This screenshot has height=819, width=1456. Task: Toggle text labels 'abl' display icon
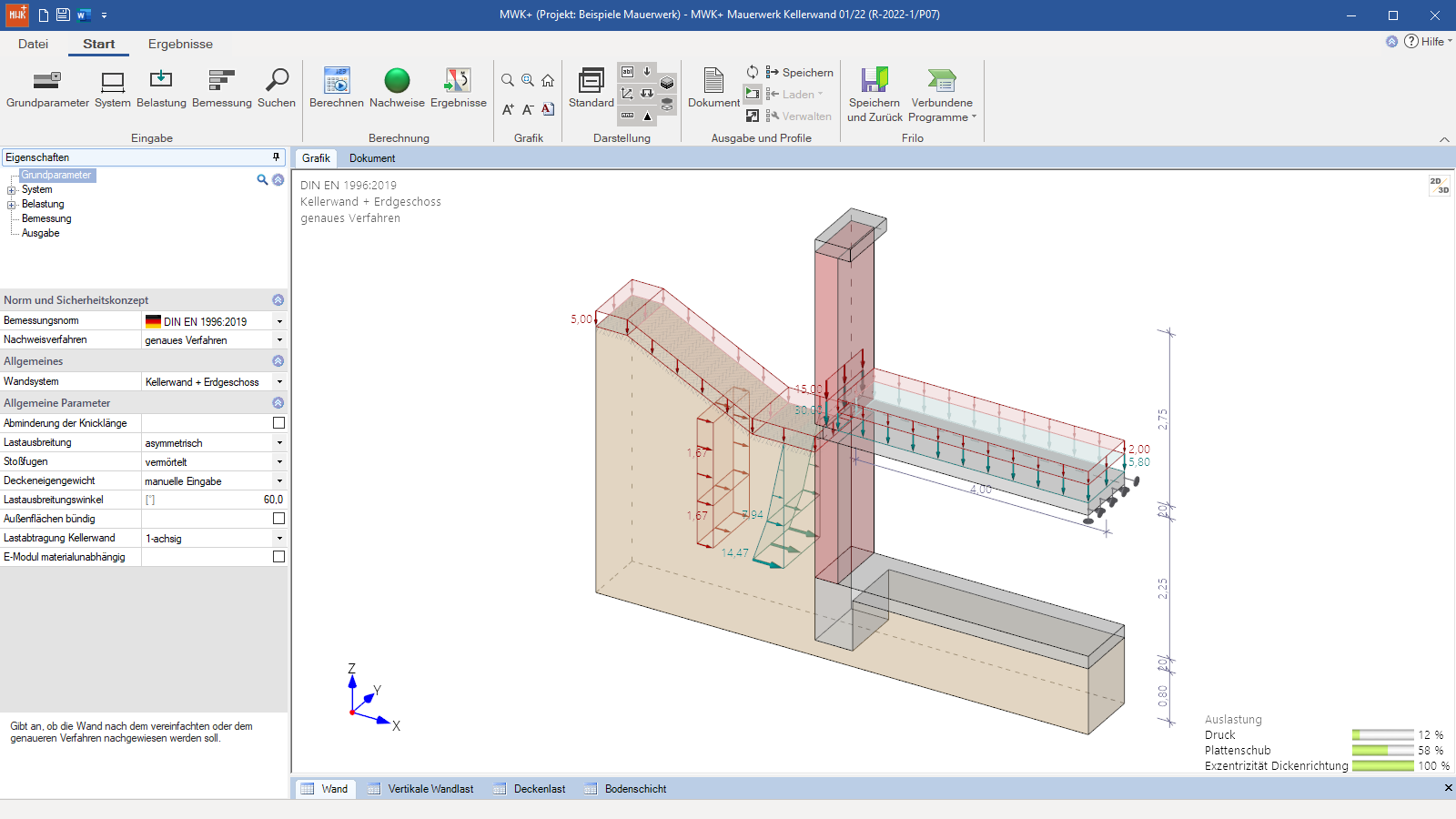(627, 71)
